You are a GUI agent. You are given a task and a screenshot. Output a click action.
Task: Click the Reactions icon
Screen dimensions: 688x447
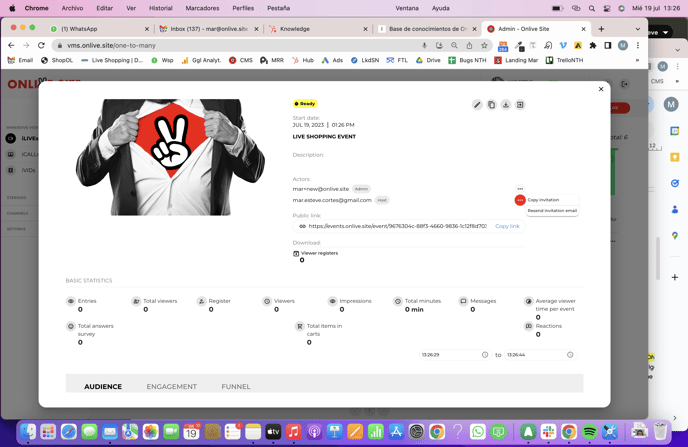[x=529, y=326]
